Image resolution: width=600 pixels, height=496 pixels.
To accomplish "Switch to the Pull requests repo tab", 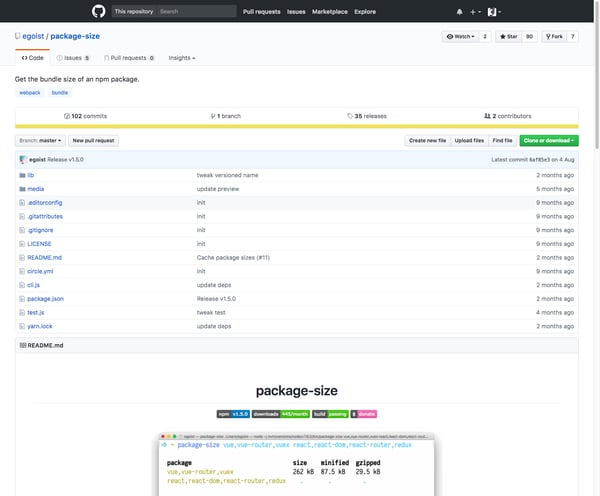I will point(129,58).
